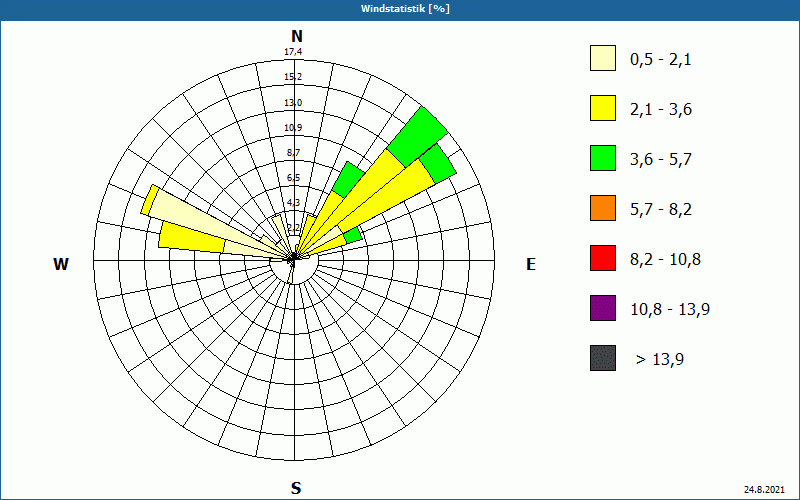Click the legend label '3,6 - 5,7'
Screen dimensions: 800x500
pos(661,160)
